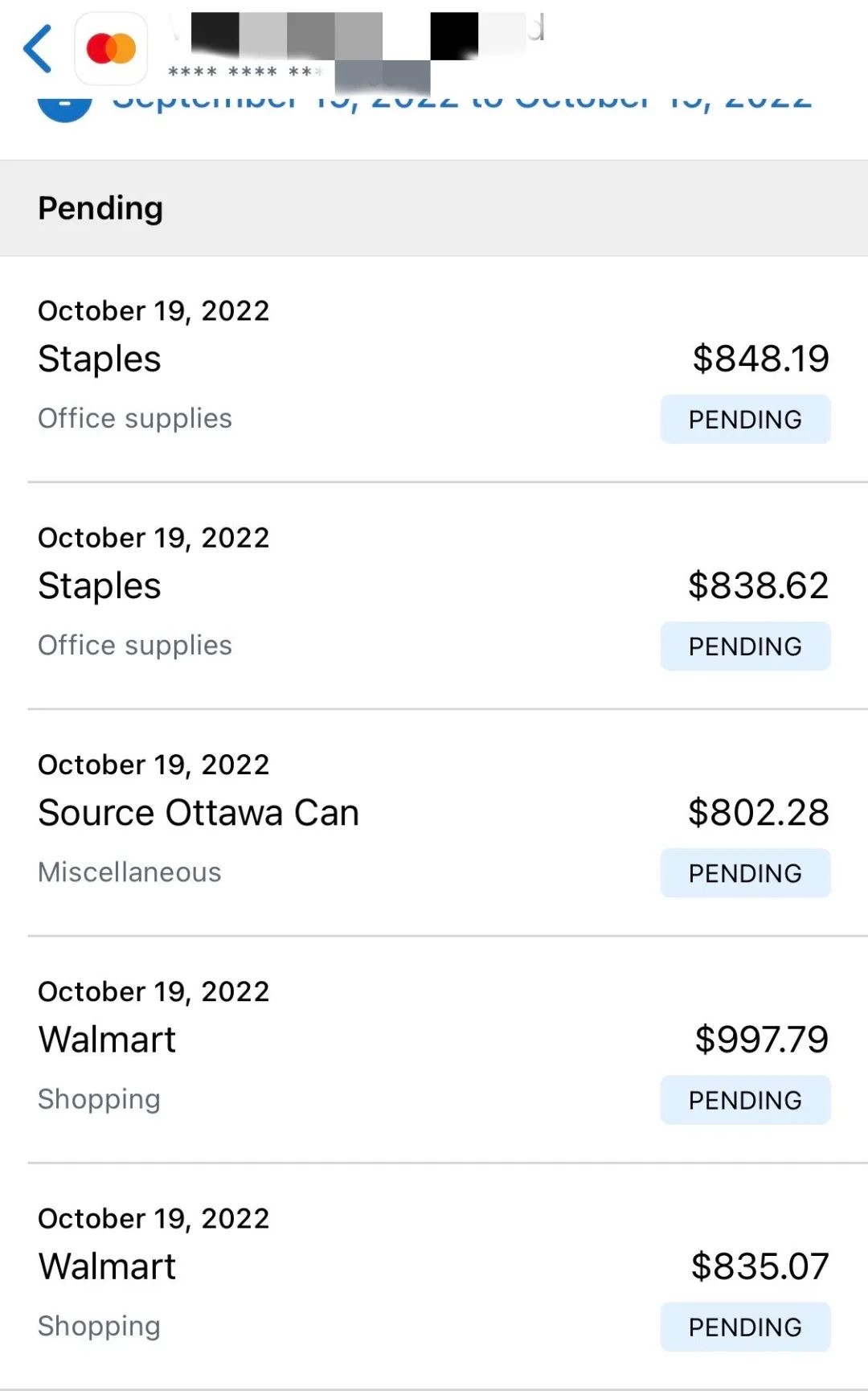Tap the blue circle icon beside date range

(x=64, y=107)
